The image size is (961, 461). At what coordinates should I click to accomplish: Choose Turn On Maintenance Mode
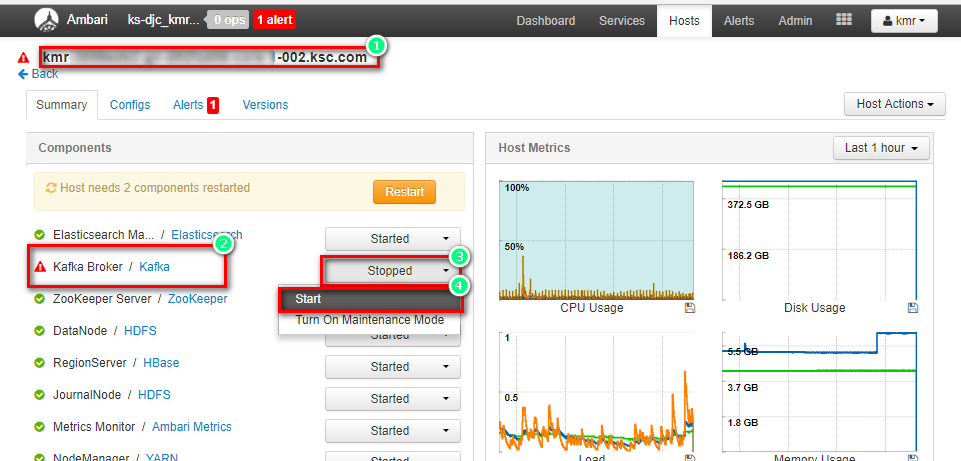[x=369, y=320]
